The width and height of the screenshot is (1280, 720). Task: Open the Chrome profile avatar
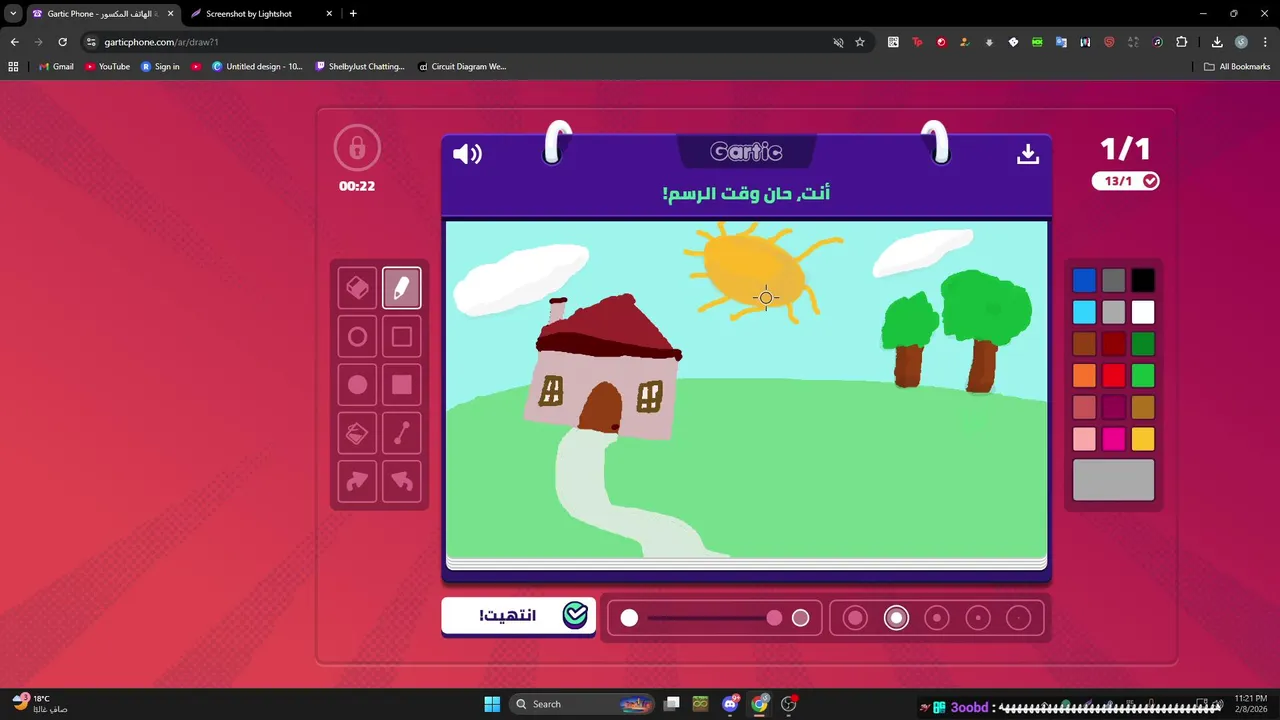(1241, 42)
